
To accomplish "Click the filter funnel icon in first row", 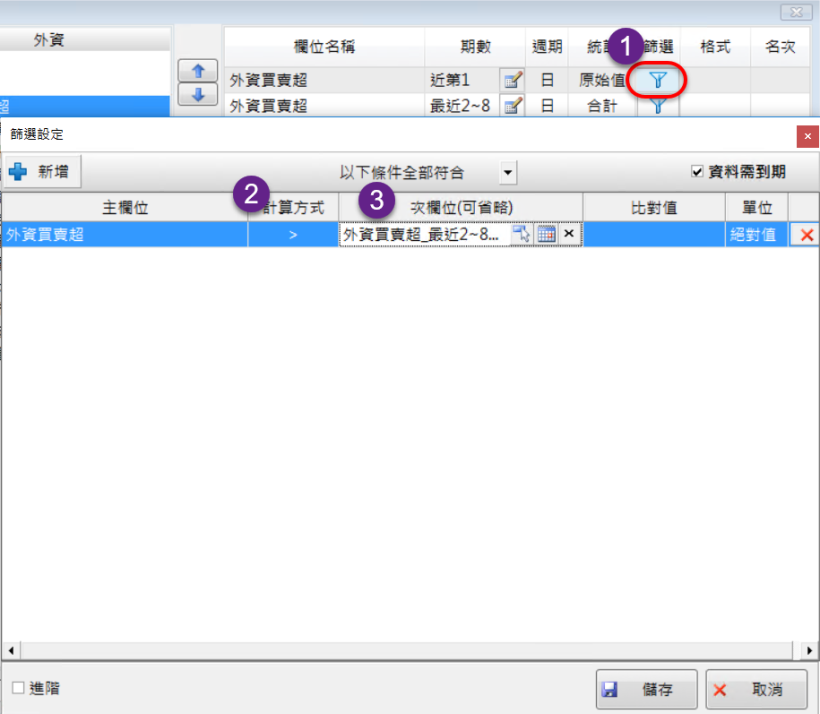I will coord(658,80).
